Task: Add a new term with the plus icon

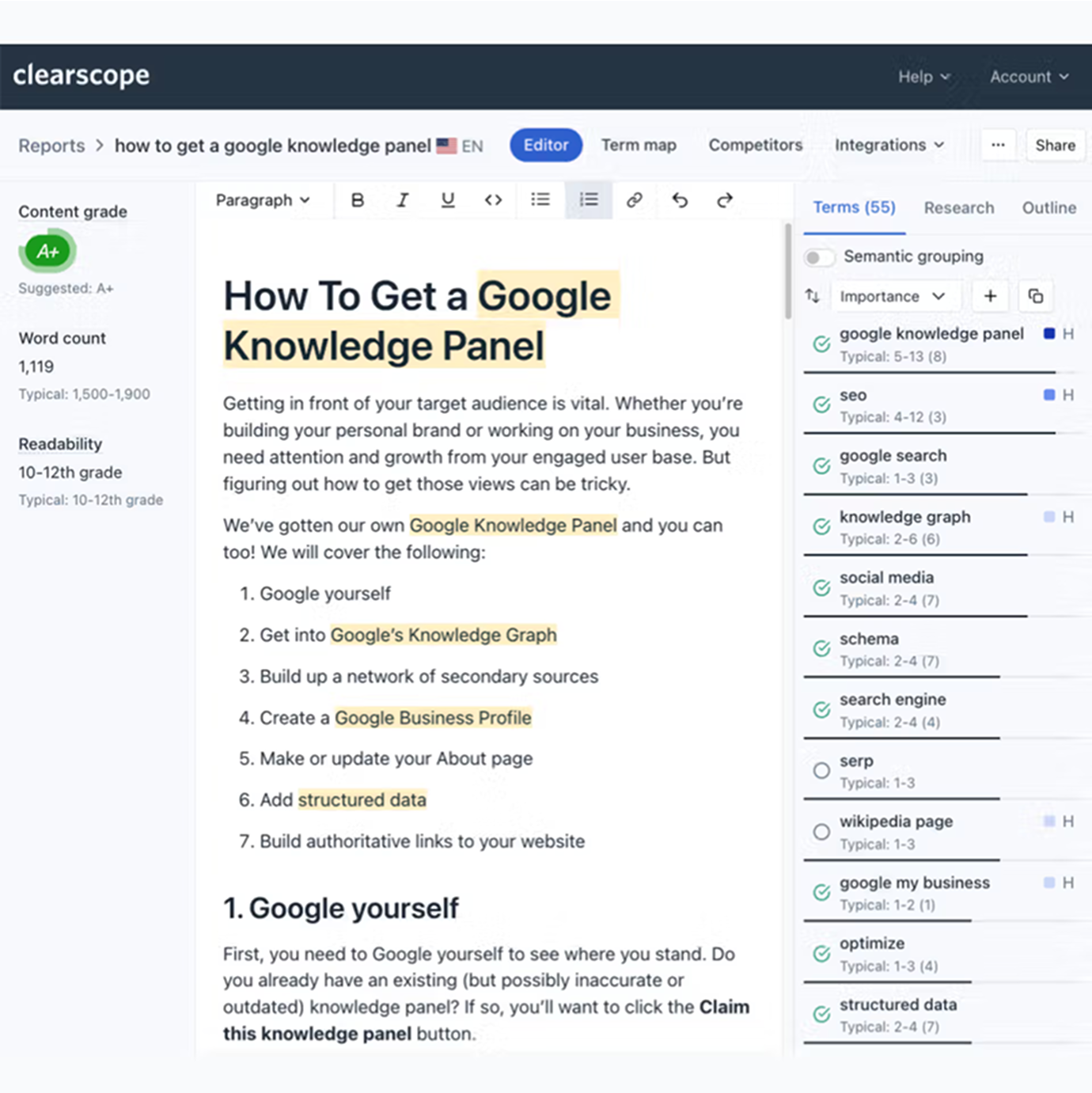Action: tap(989, 296)
